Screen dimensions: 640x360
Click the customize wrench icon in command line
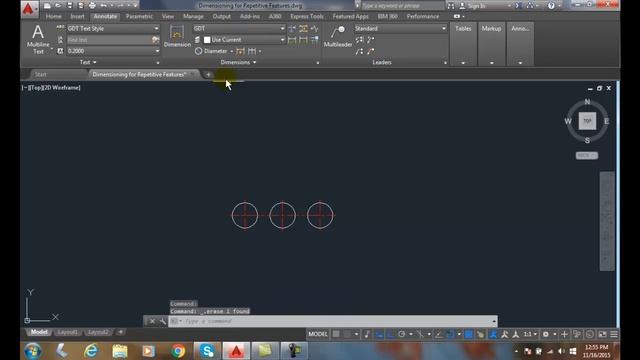163,321
